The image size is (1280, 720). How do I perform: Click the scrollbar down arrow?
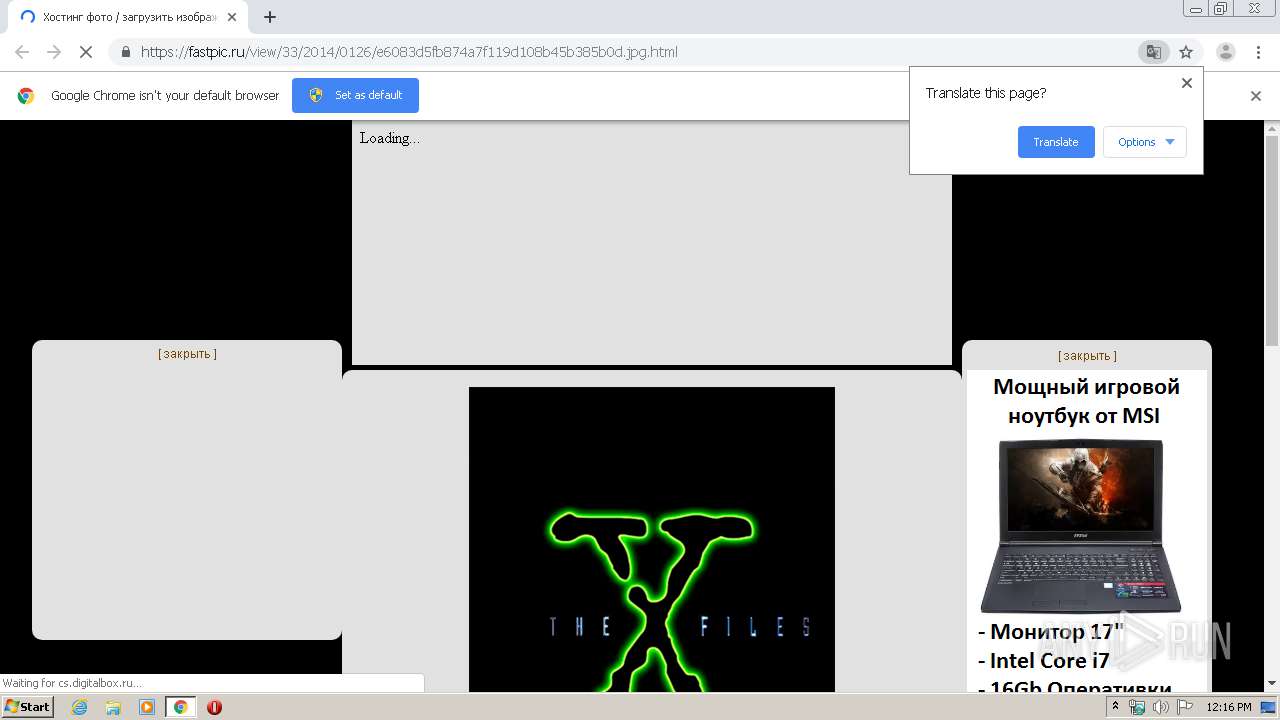click(x=1272, y=684)
